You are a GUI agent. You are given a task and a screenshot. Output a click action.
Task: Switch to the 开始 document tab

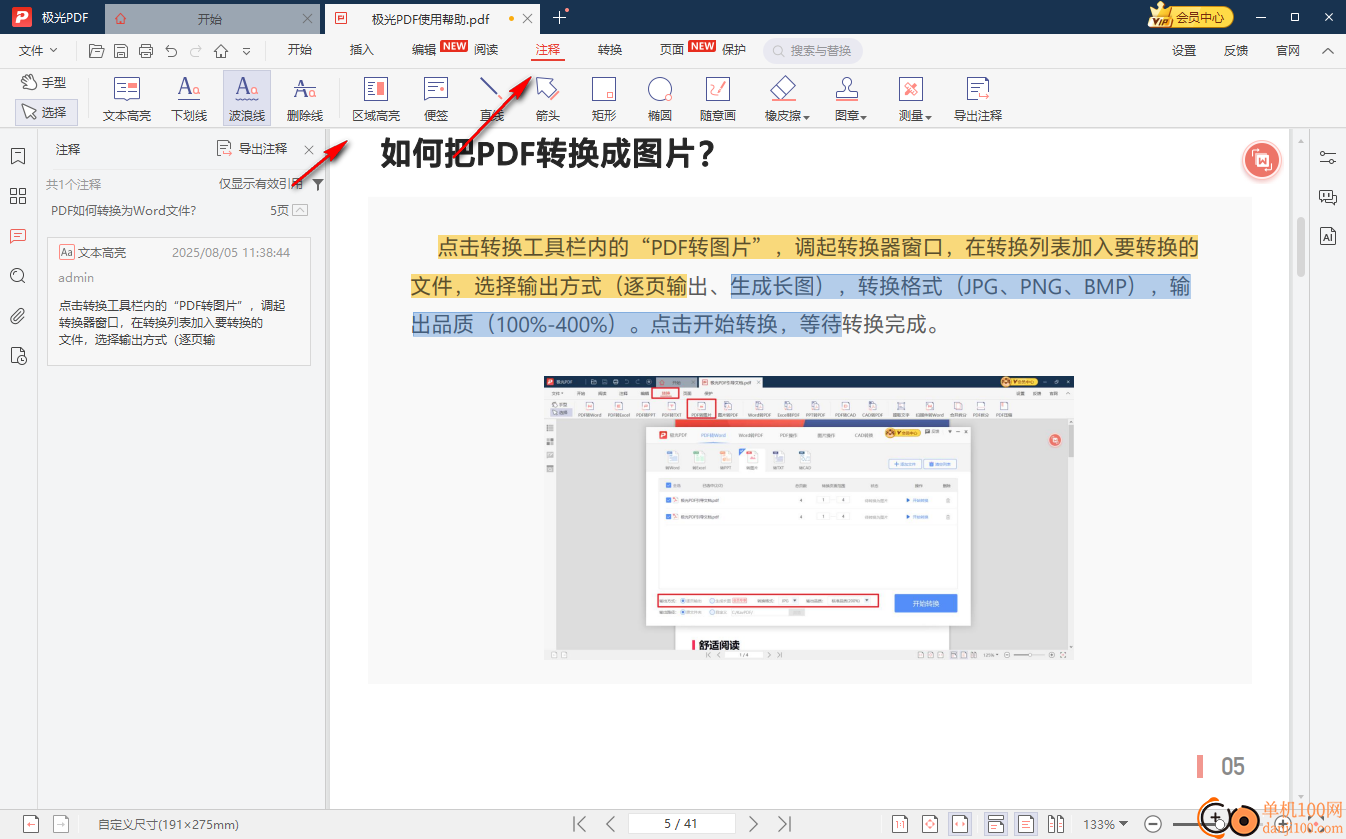point(211,18)
